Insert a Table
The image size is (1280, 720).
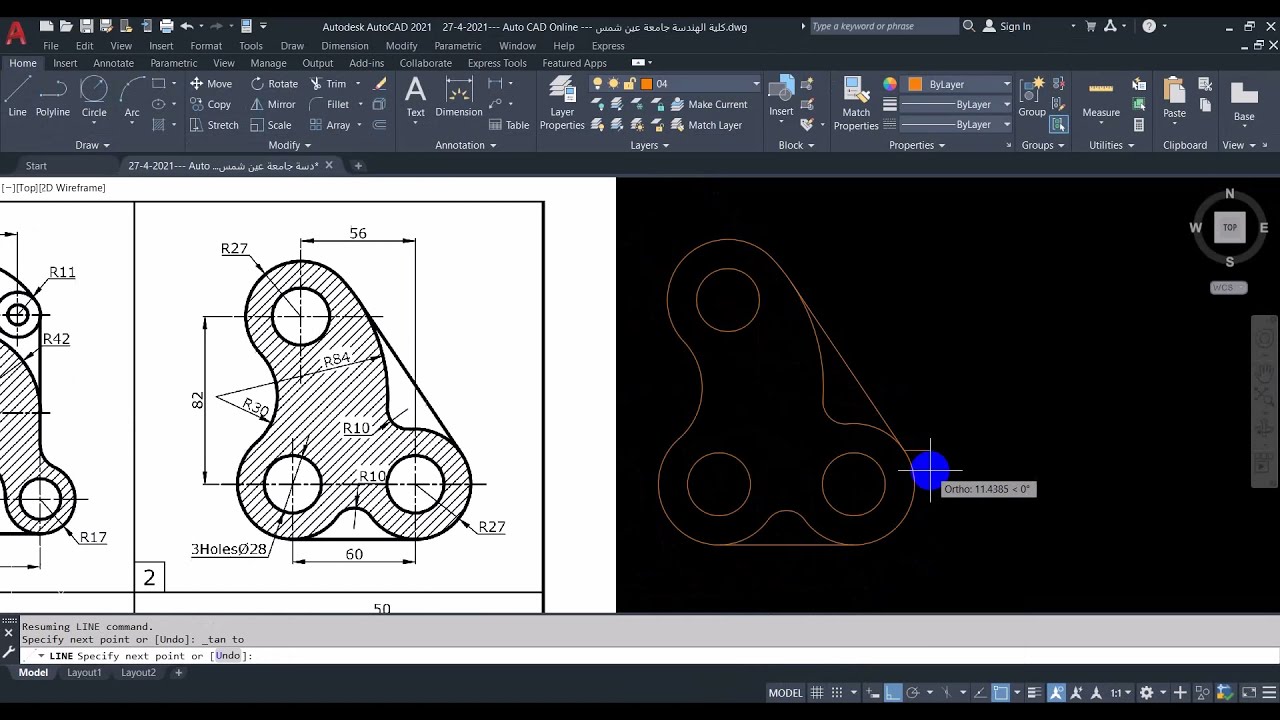[509, 125]
